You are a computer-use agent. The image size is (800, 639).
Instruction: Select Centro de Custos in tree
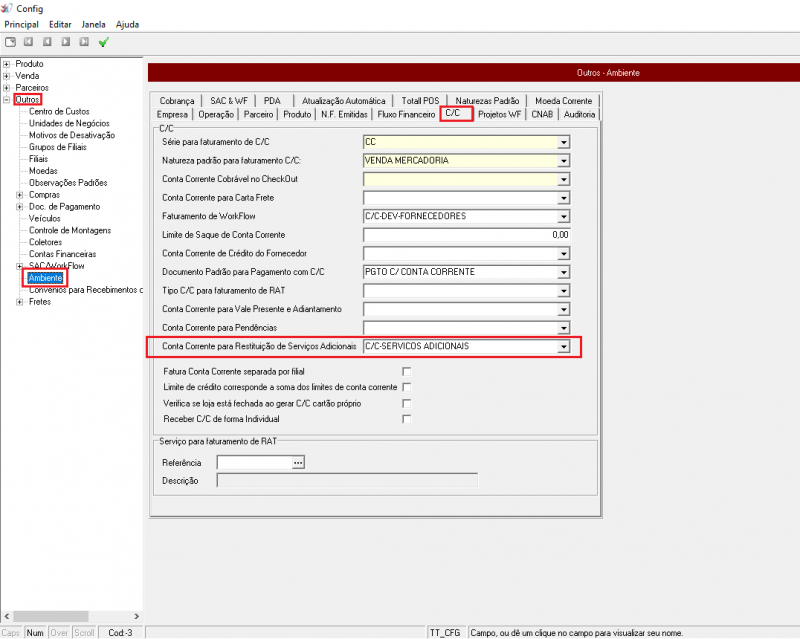tap(59, 111)
